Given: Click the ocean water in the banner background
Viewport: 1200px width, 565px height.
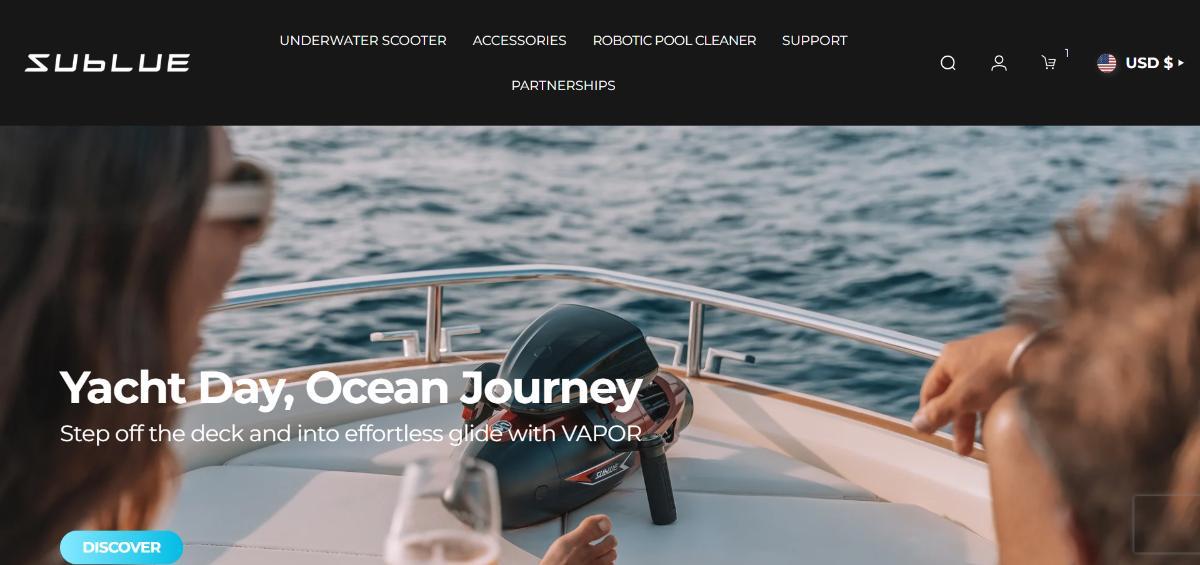Looking at the screenshot, I should pos(700,200).
